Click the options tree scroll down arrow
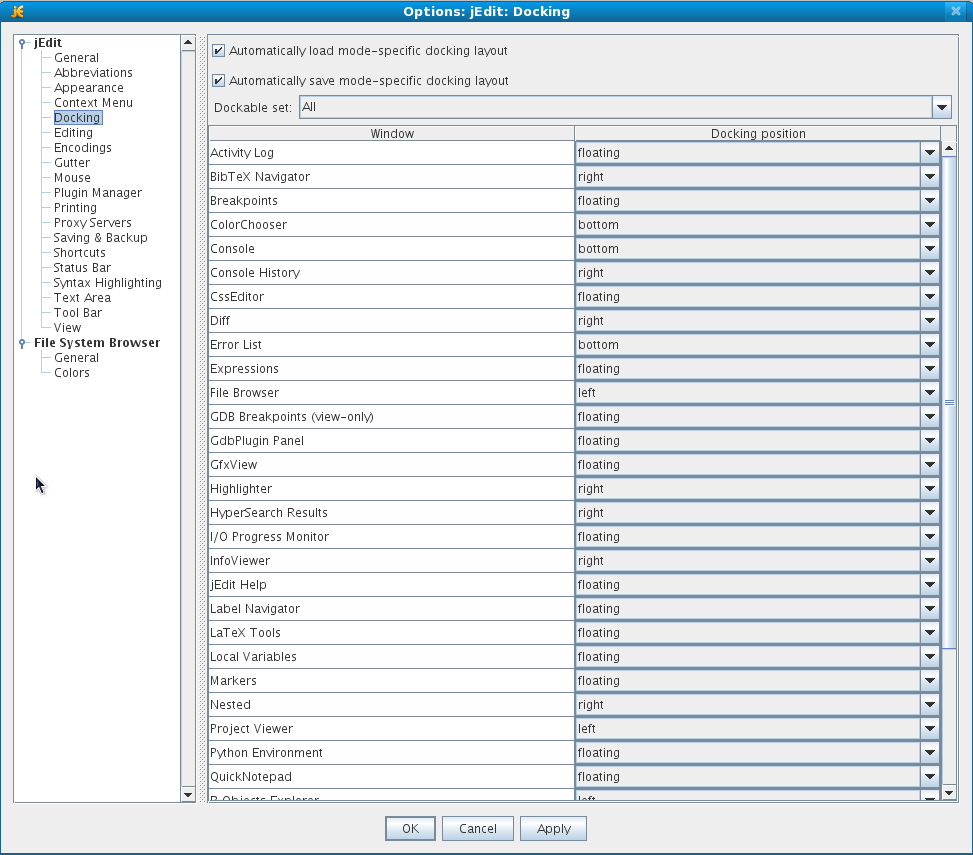973x855 pixels. pos(188,795)
